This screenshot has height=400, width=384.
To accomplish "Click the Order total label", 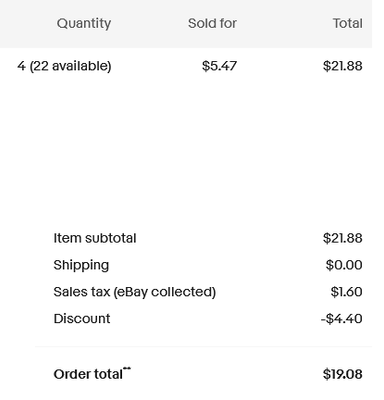I will 88,374.
